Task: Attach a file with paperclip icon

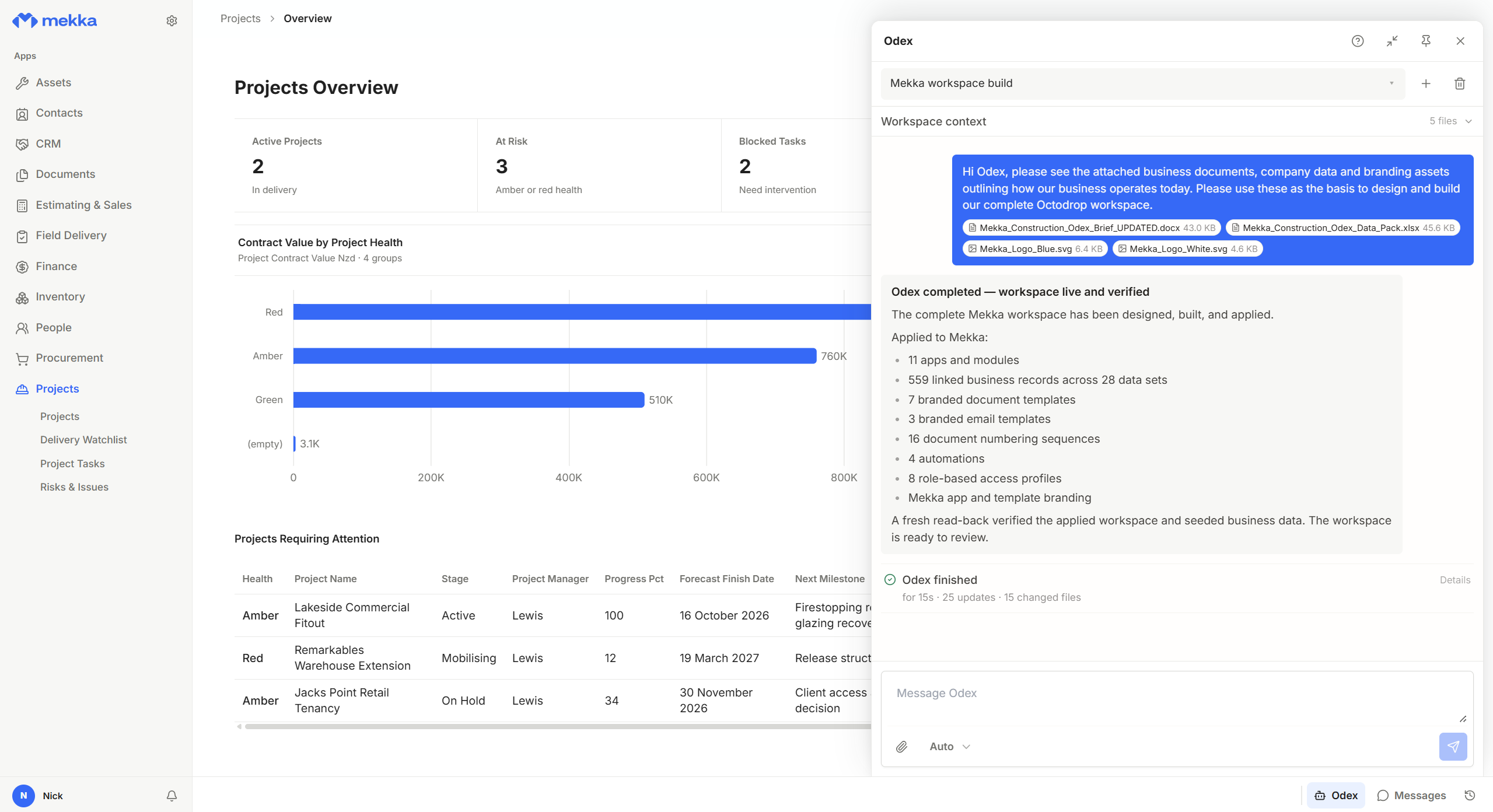Action: (x=901, y=747)
